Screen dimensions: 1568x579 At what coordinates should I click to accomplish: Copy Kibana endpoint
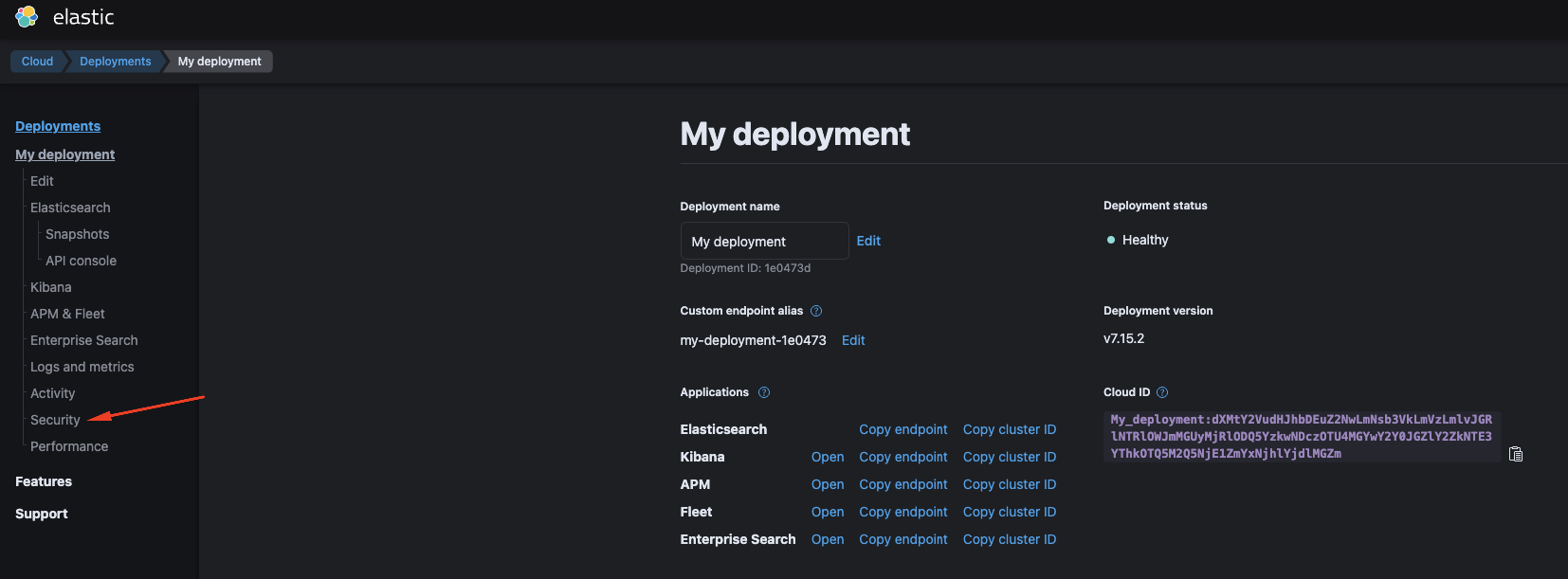pyautogui.click(x=903, y=457)
